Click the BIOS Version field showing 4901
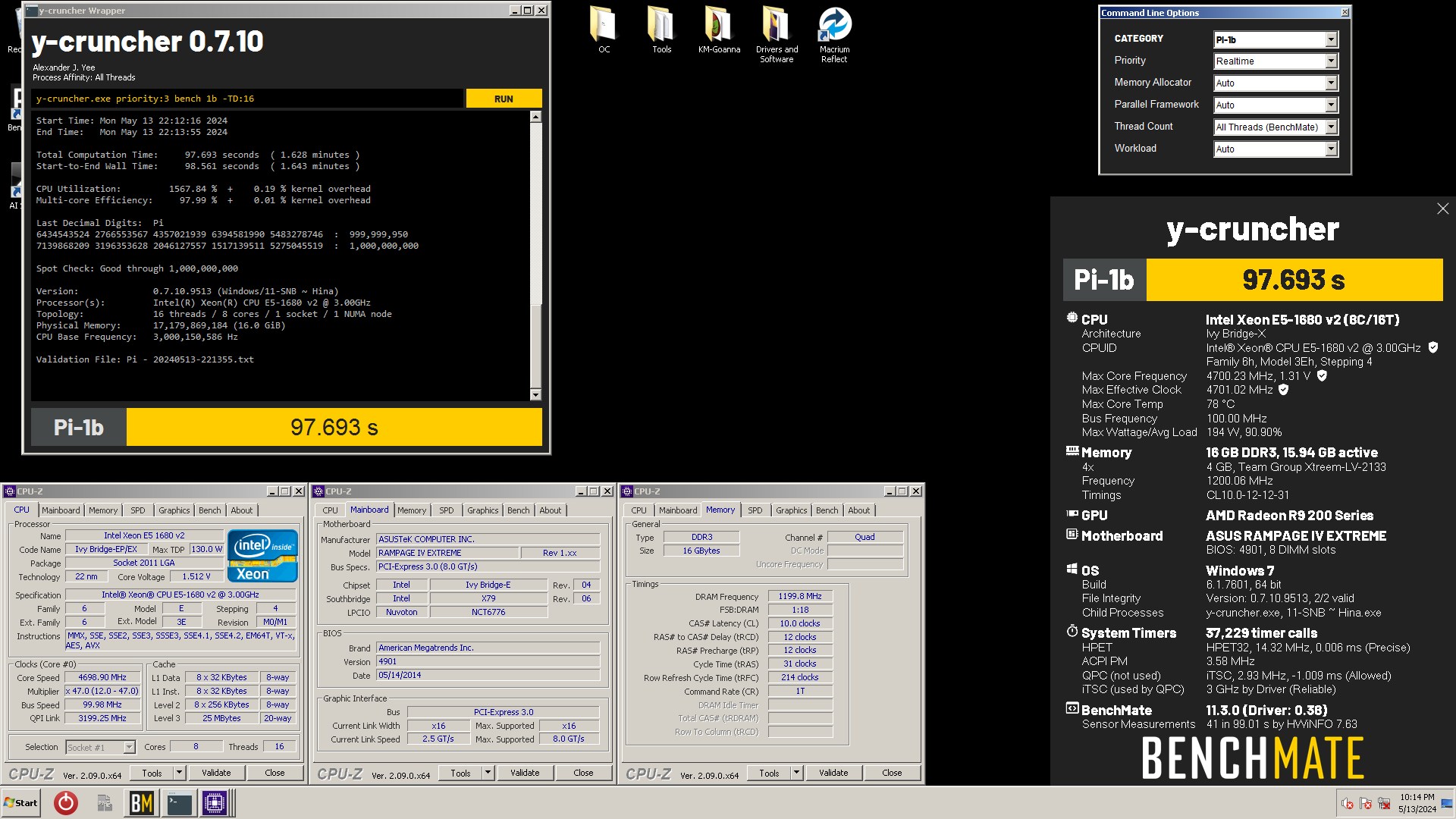 (488, 662)
